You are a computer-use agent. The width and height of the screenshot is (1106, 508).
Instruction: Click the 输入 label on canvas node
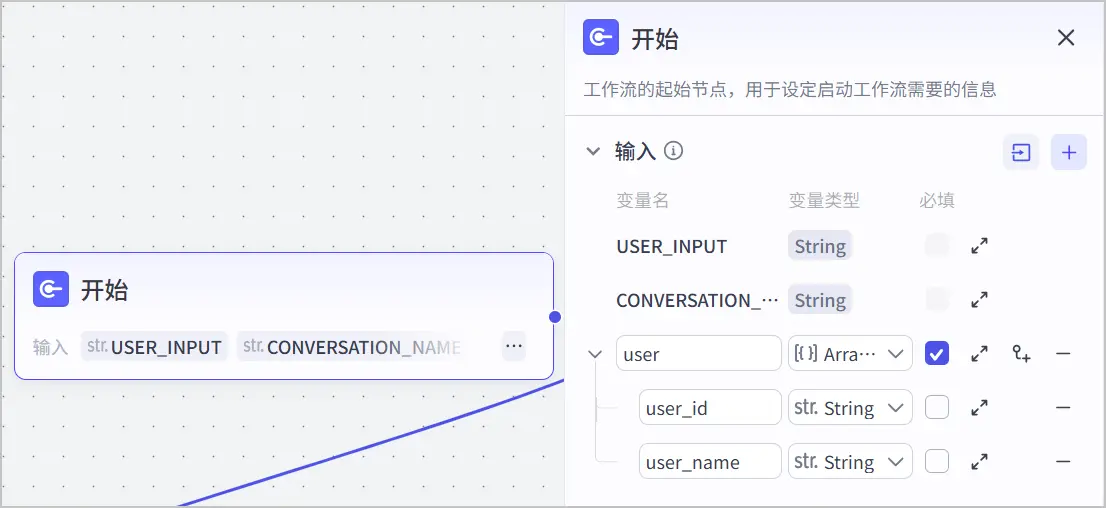point(49,347)
